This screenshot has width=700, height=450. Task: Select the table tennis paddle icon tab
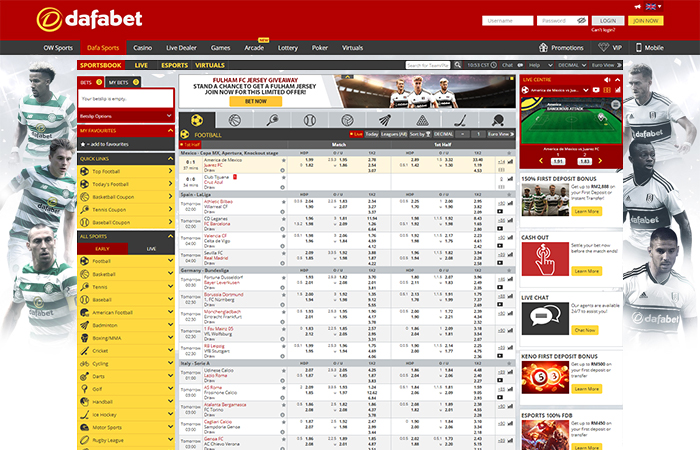(x=497, y=120)
